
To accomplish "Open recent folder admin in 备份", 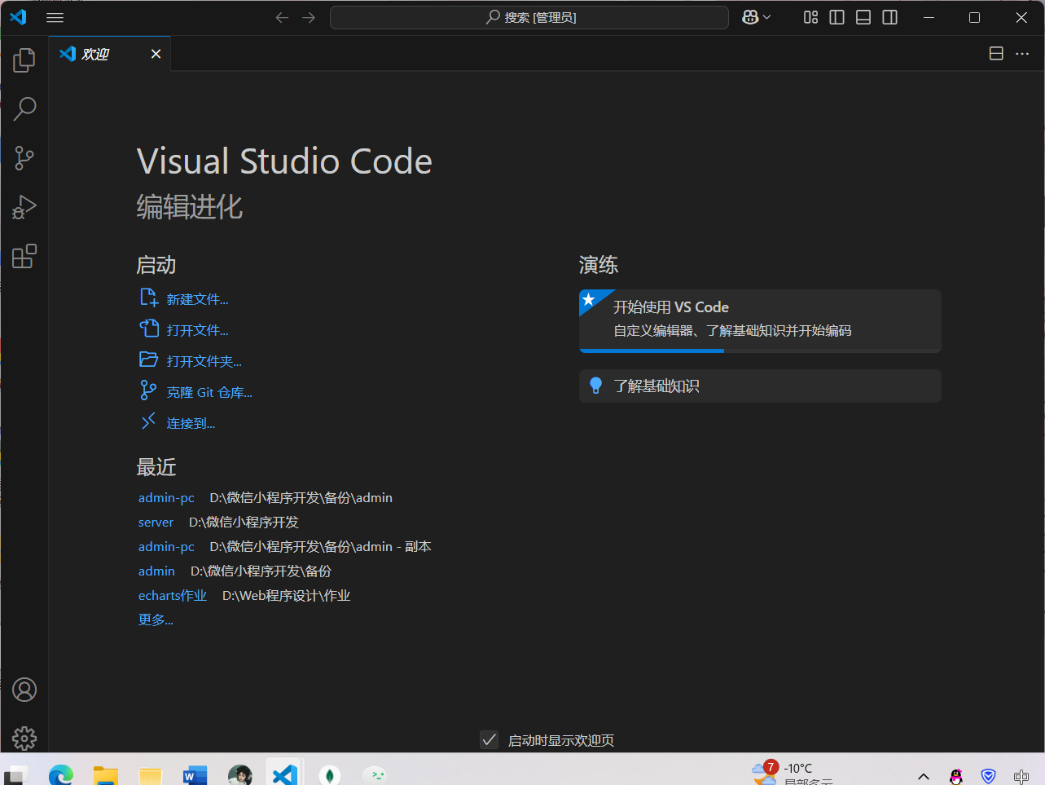I will 156,571.
